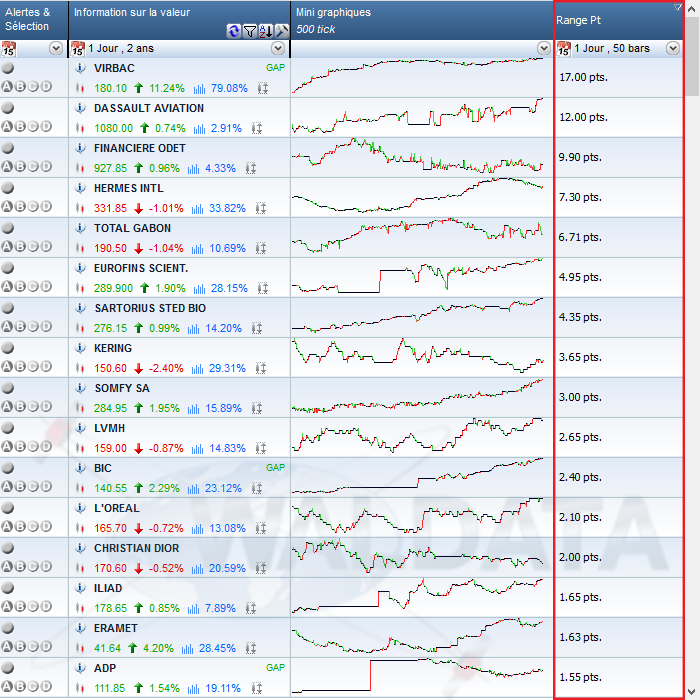Click calendar icon beside '1 Jour , 50 bars'
The width and height of the screenshot is (700, 700).
(x=563, y=49)
